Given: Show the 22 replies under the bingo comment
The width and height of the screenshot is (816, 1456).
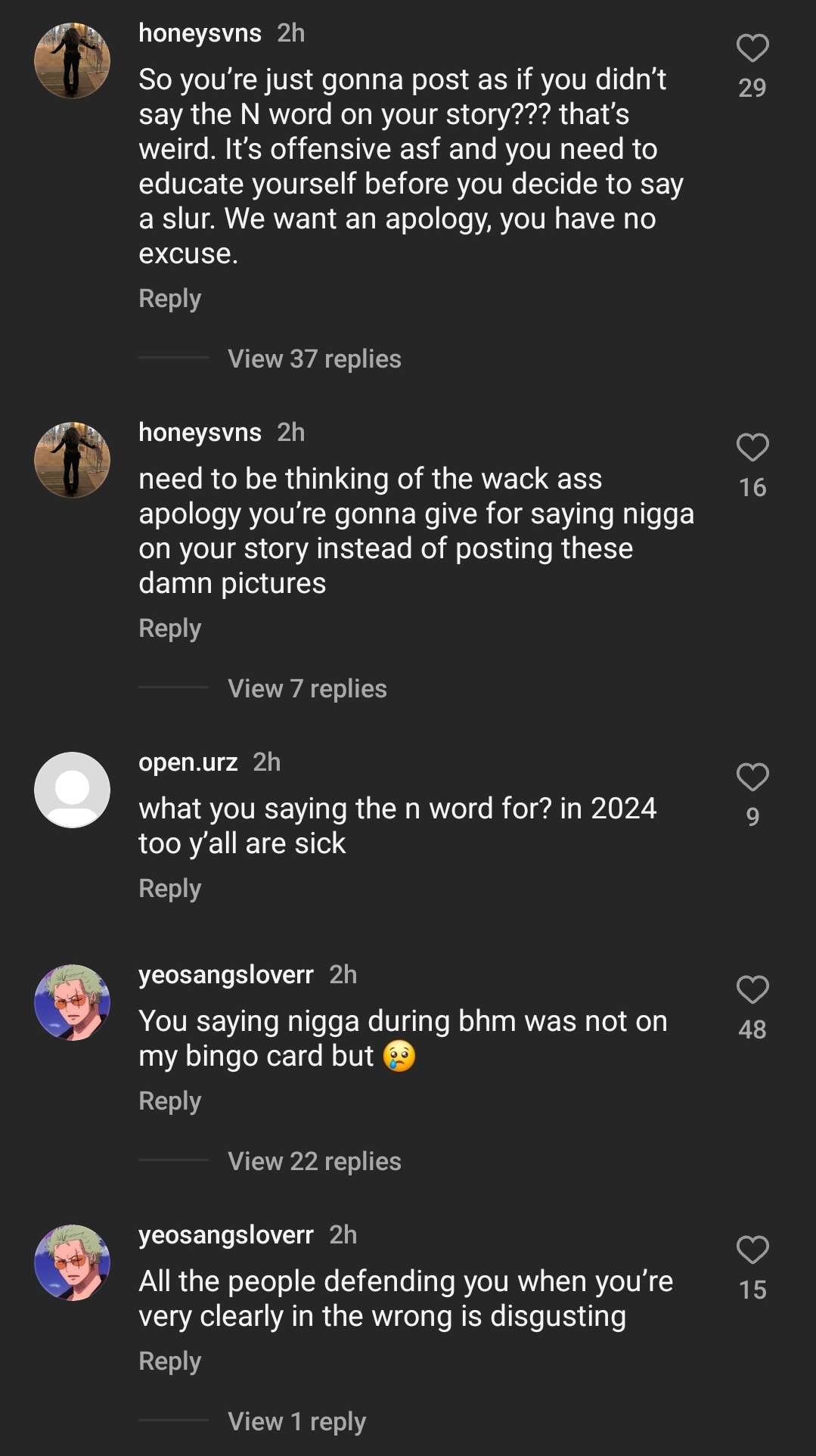Looking at the screenshot, I should coord(315,1161).
